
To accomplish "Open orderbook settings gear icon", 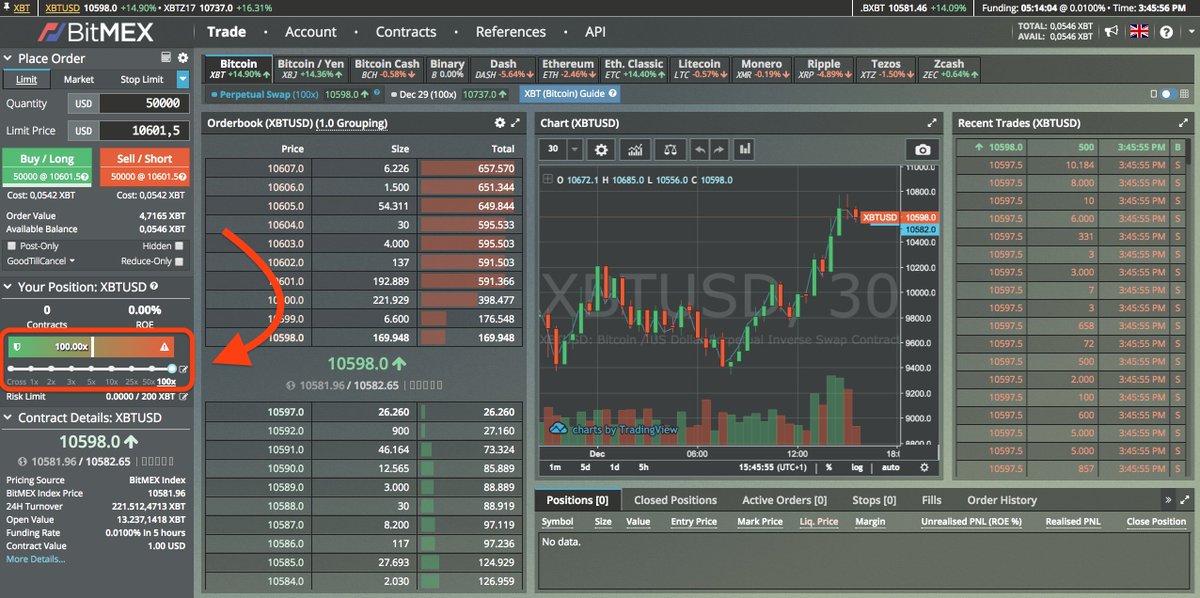I will pos(500,123).
